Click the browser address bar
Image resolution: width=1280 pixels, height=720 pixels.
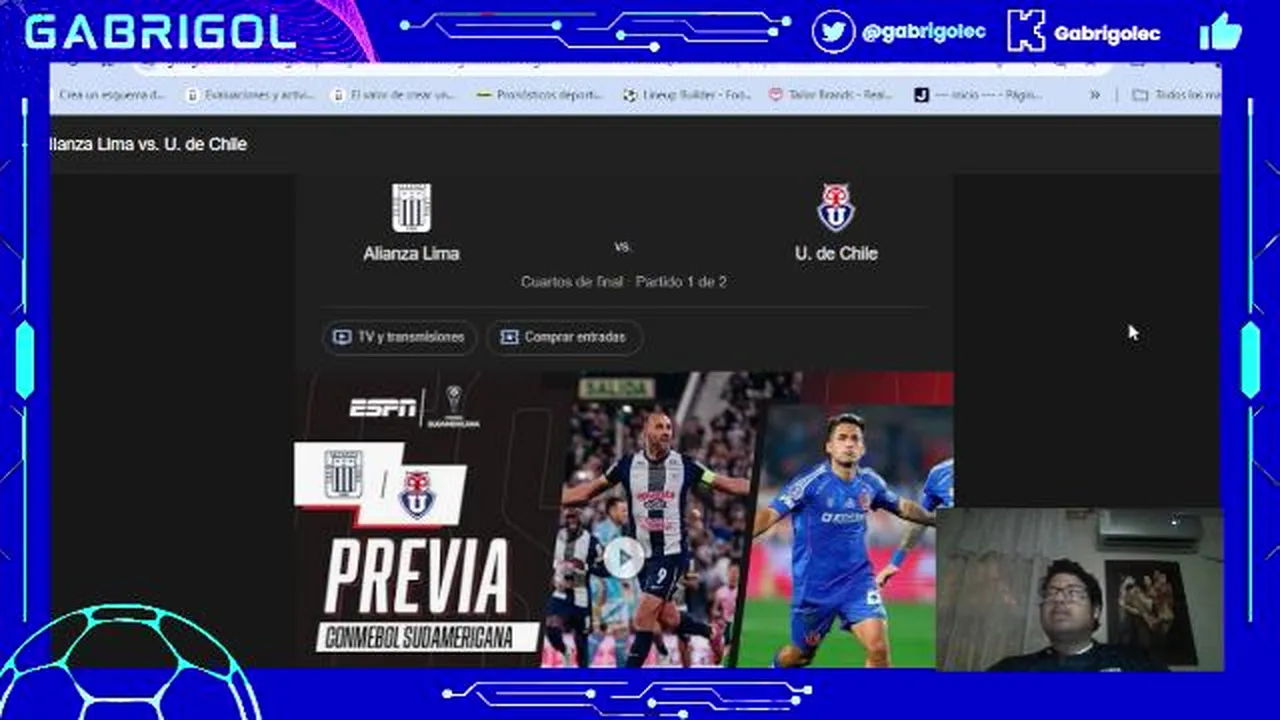coord(620,68)
